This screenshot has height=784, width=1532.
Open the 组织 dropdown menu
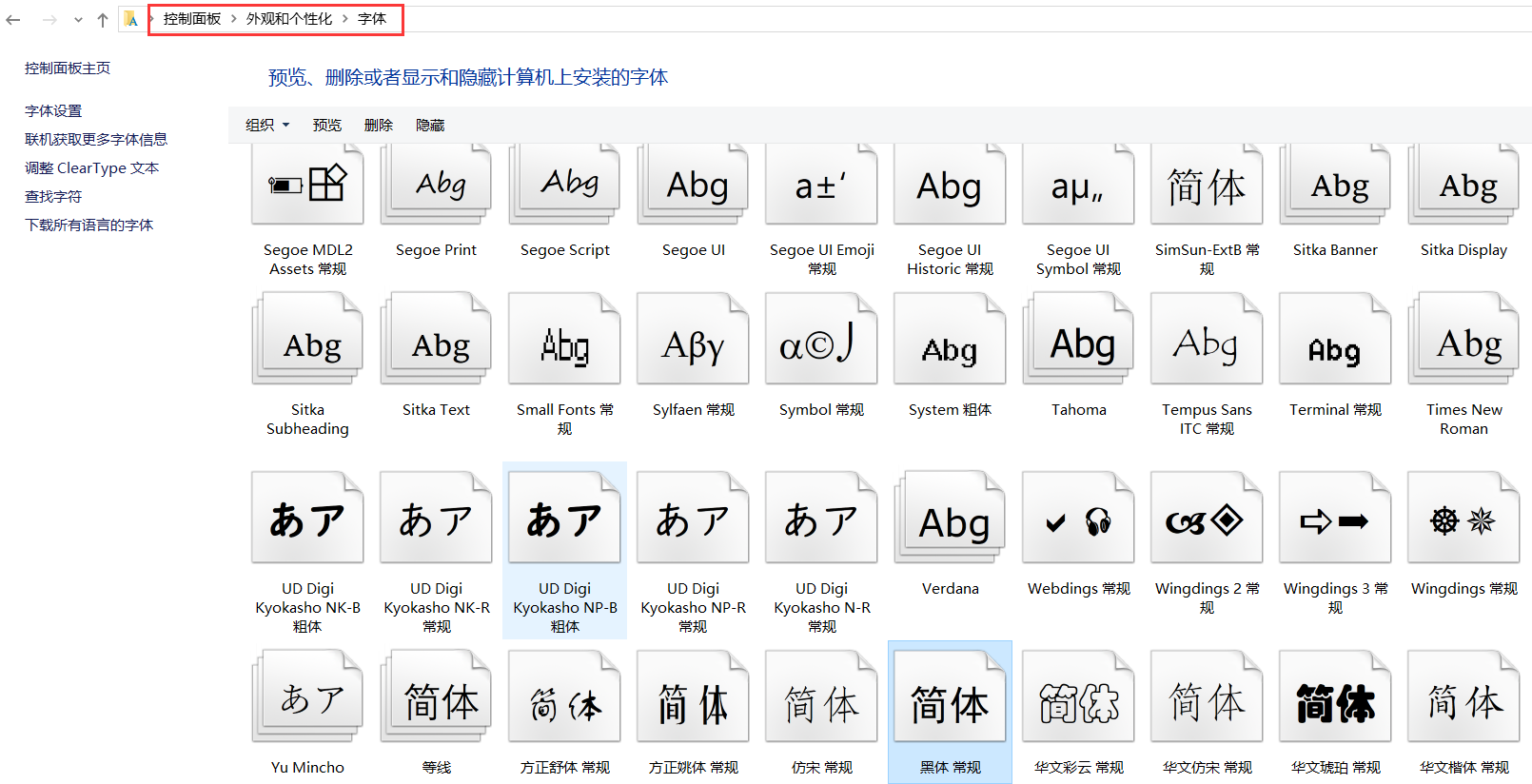[267, 125]
